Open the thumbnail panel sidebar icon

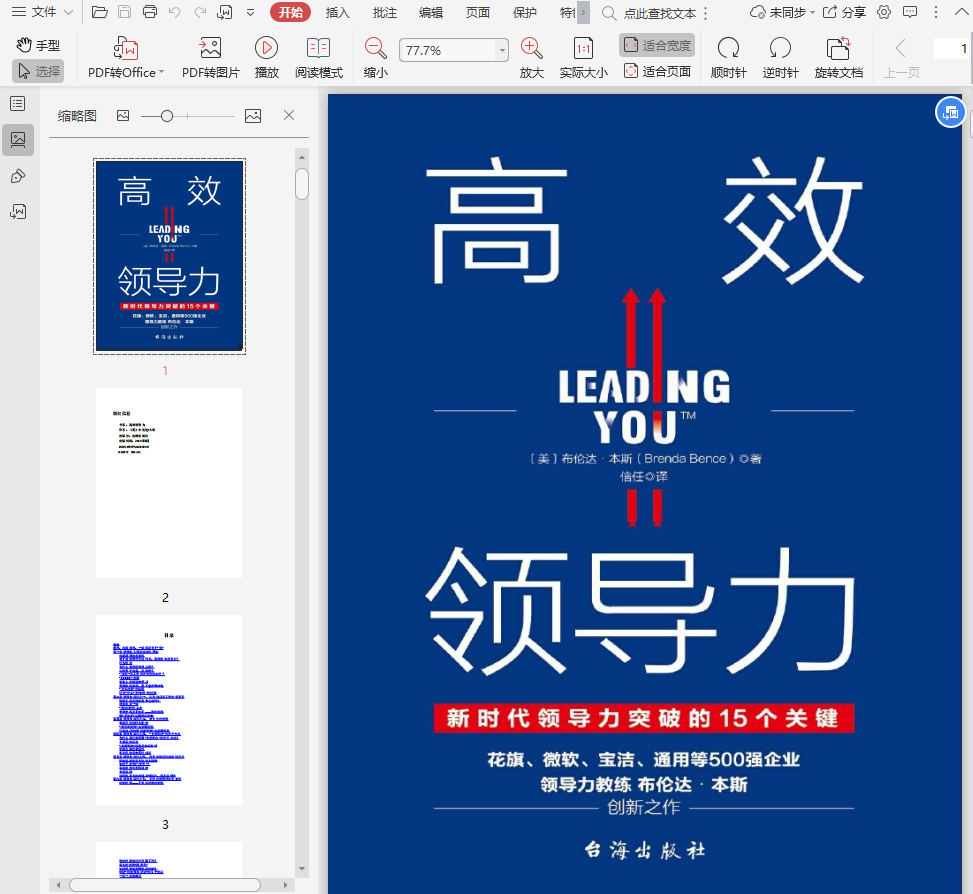pyautogui.click(x=18, y=140)
